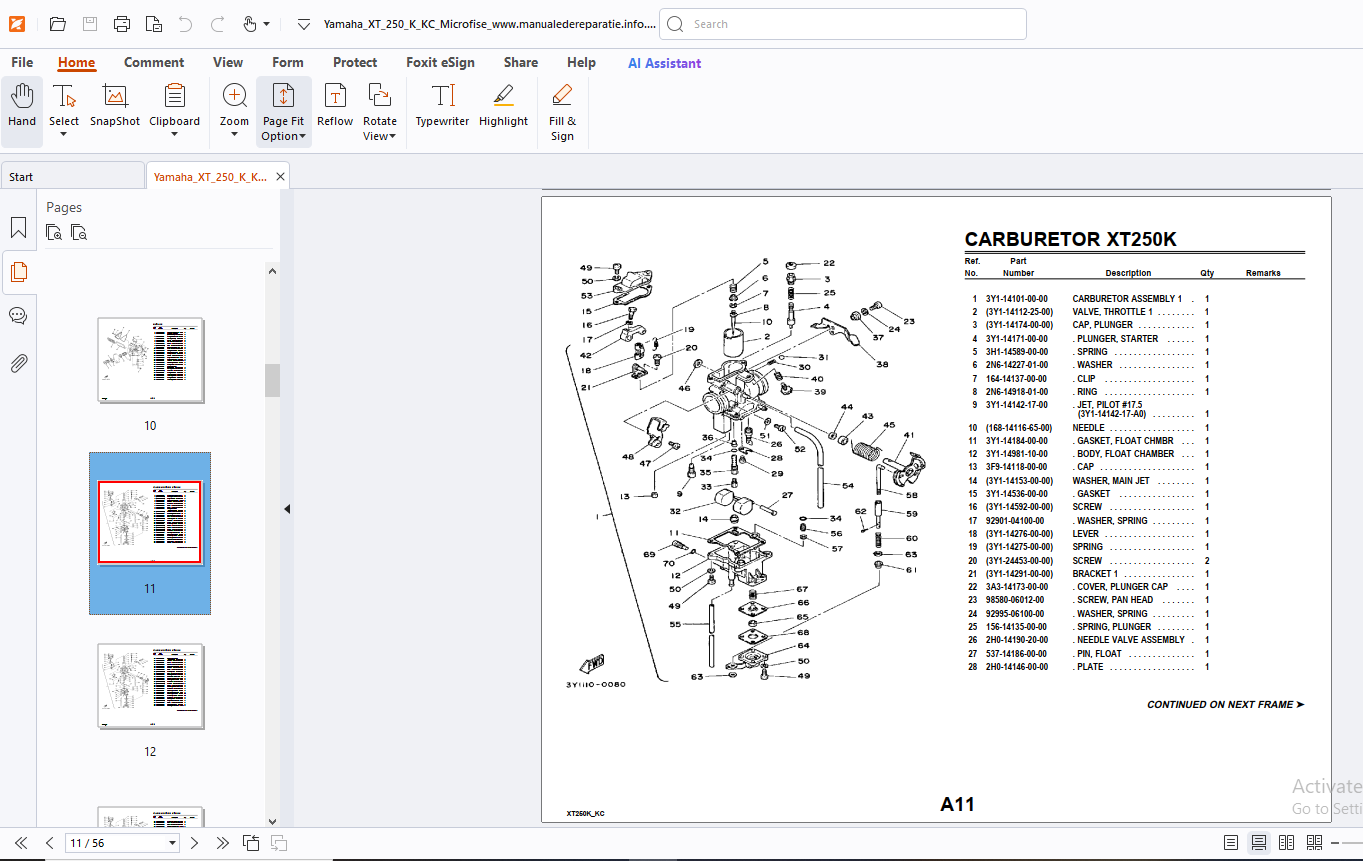Viewport: 1363px width, 861px height.
Task: Collapse the navigation panel with the arrow
Action: [287, 509]
